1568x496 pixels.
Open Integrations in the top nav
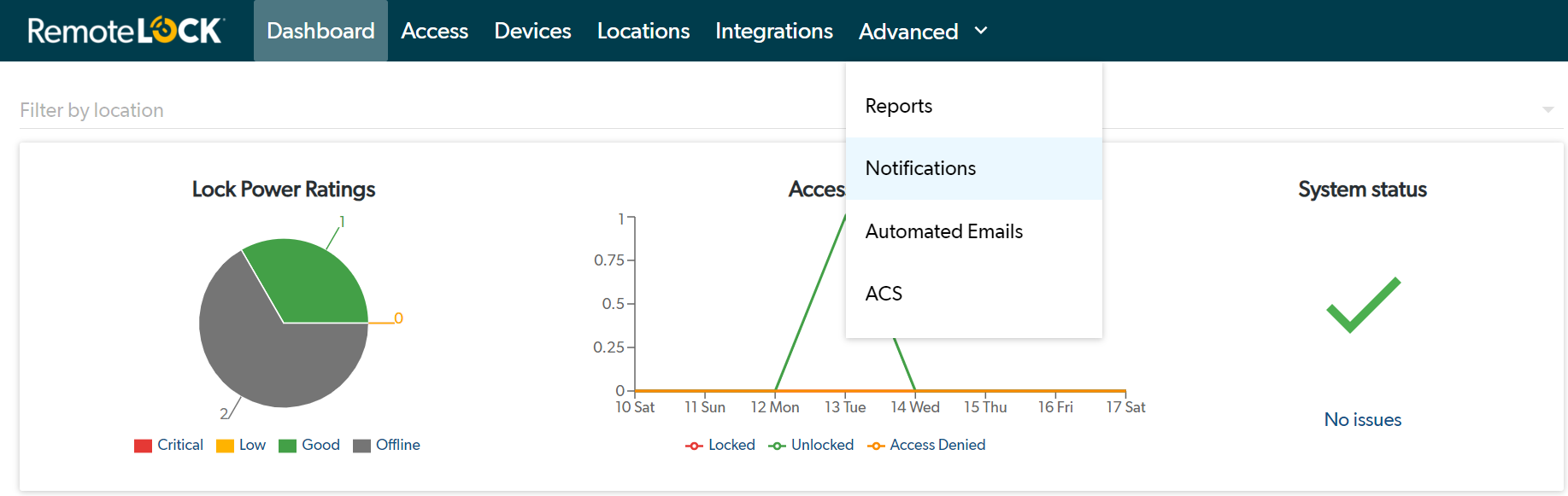point(774,31)
